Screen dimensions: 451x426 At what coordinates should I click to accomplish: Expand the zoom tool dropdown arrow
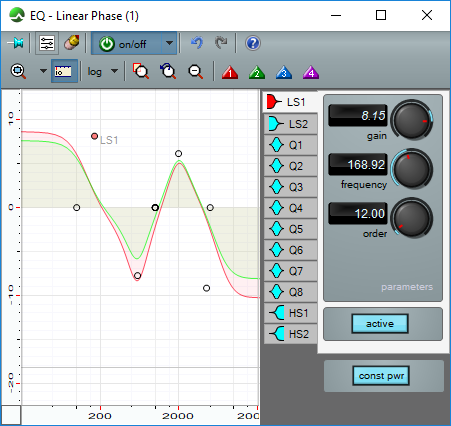(x=43, y=71)
